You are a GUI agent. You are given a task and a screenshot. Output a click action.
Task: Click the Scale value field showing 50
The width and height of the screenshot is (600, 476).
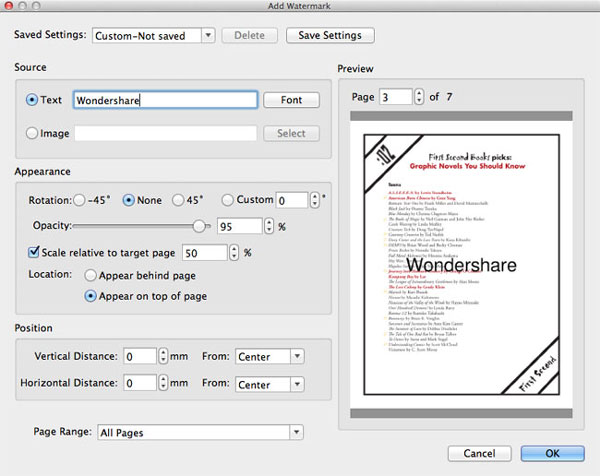pyautogui.click(x=205, y=253)
